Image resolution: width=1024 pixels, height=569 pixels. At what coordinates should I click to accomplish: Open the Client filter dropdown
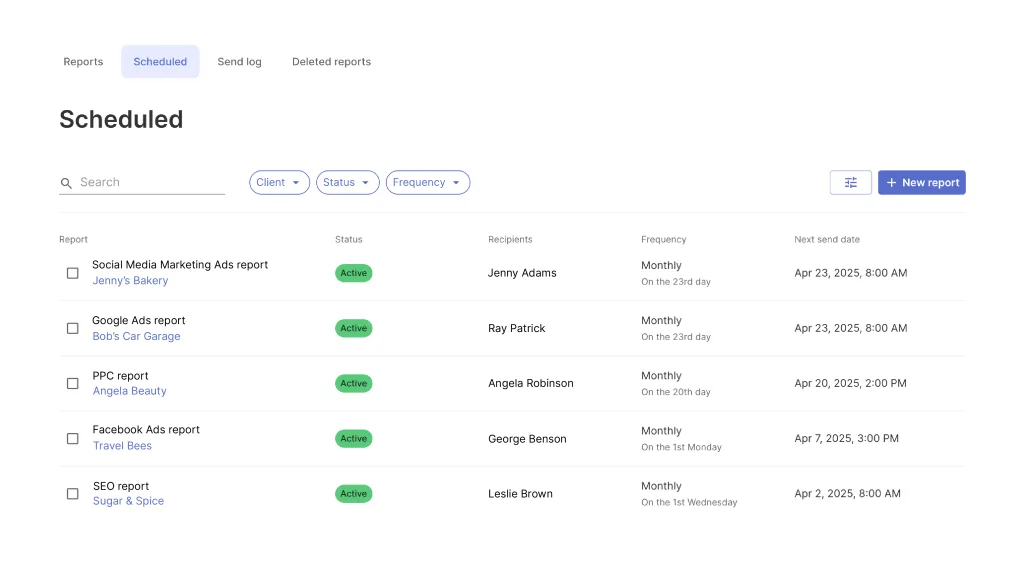pyautogui.click(x=279, y=182)
